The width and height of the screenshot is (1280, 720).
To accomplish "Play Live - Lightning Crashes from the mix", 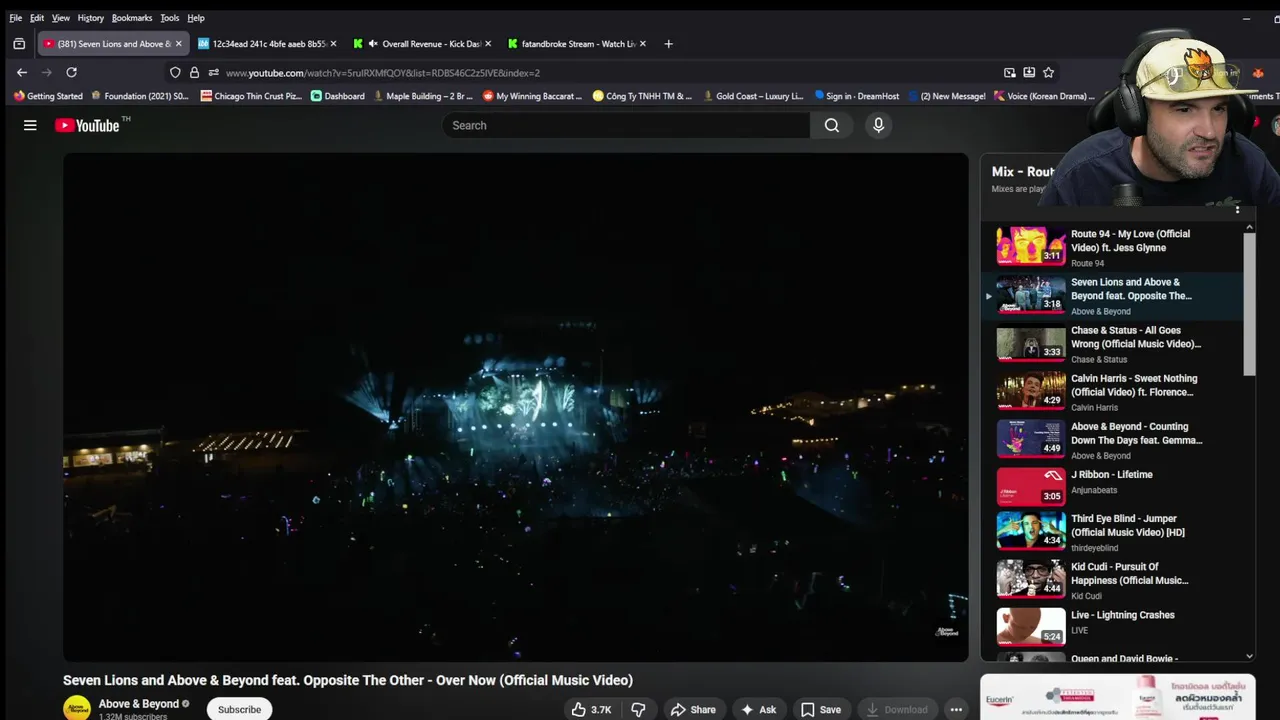I will tap(1112, 626).
